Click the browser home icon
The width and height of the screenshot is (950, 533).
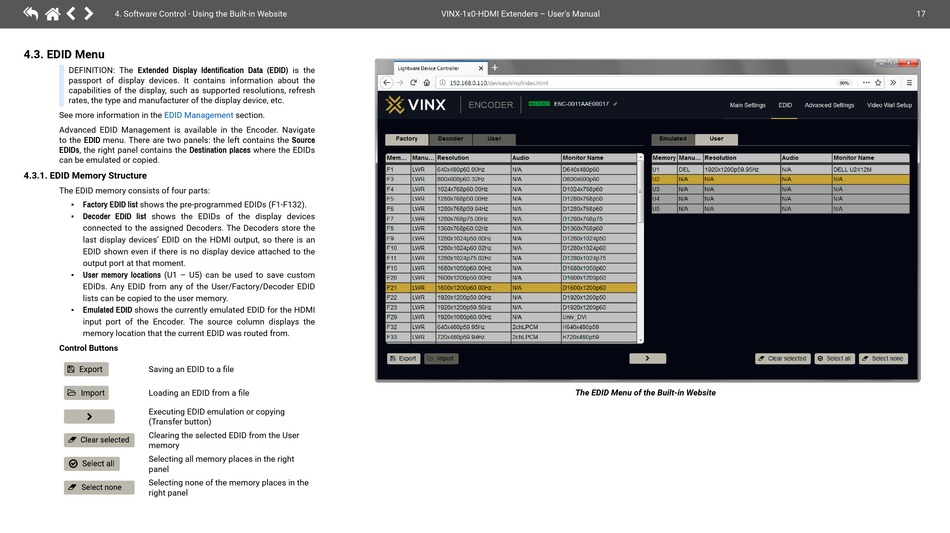[x=427, y=82]
